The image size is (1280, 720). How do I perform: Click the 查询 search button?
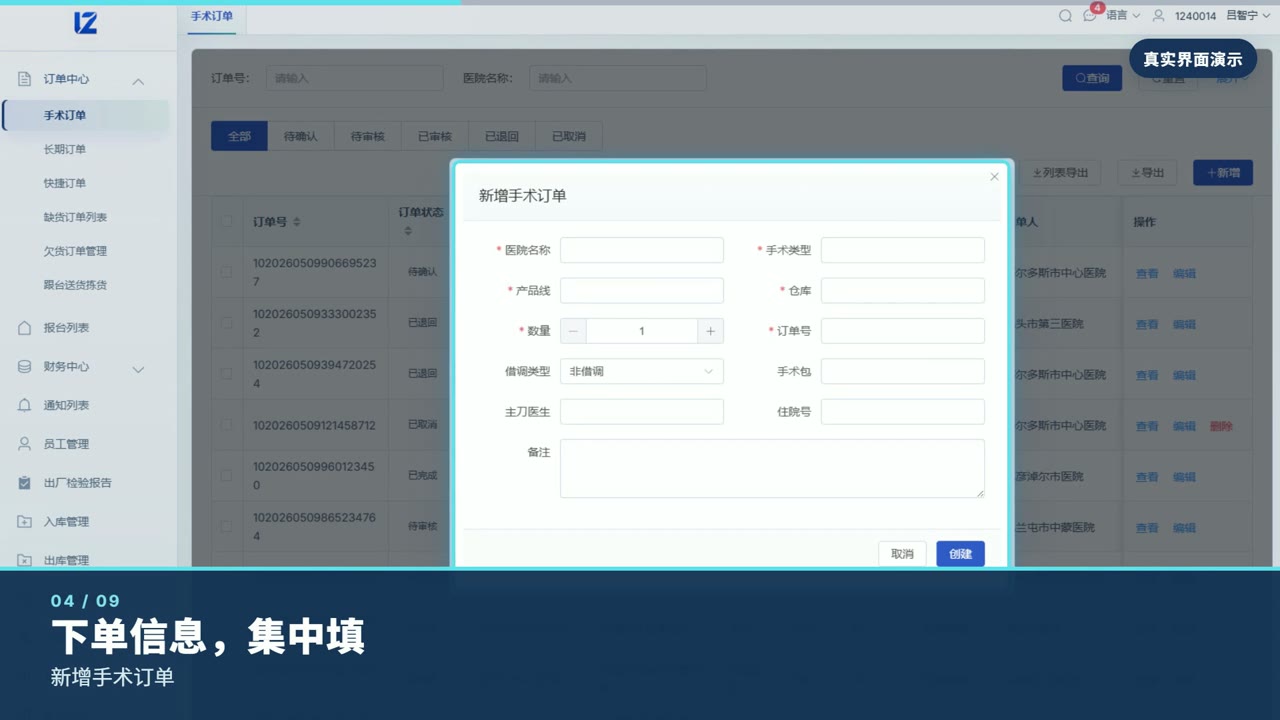(1092, 78)
